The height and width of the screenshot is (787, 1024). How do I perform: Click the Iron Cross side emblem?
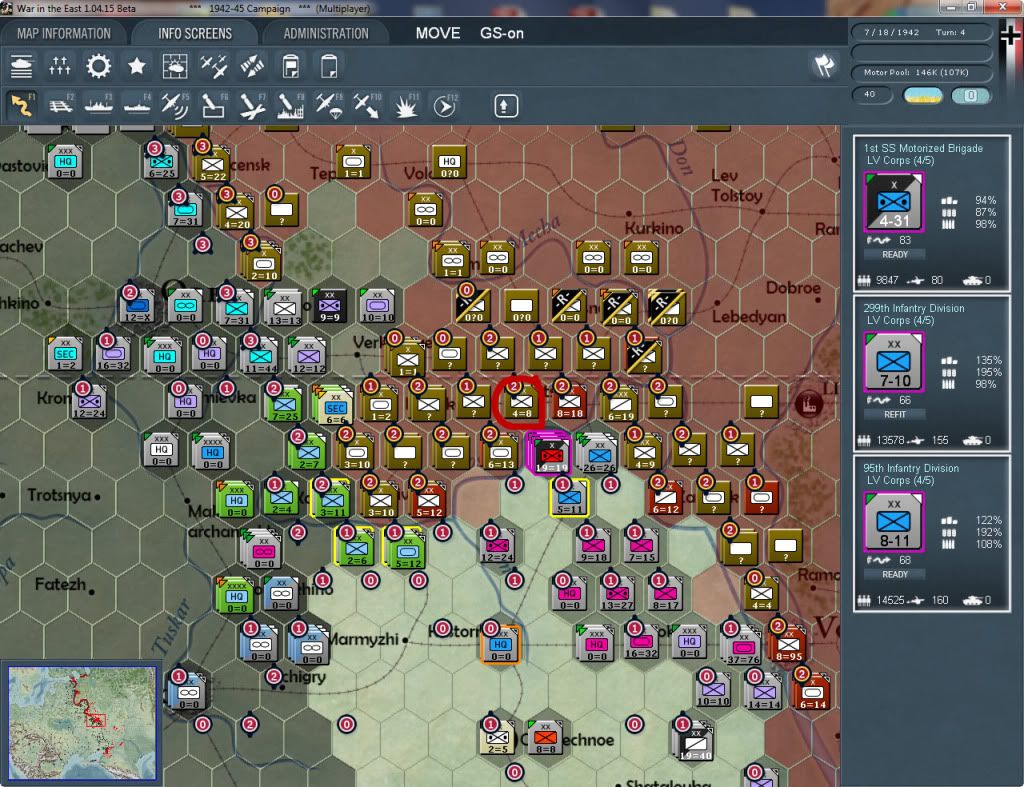pos(1010,34)
